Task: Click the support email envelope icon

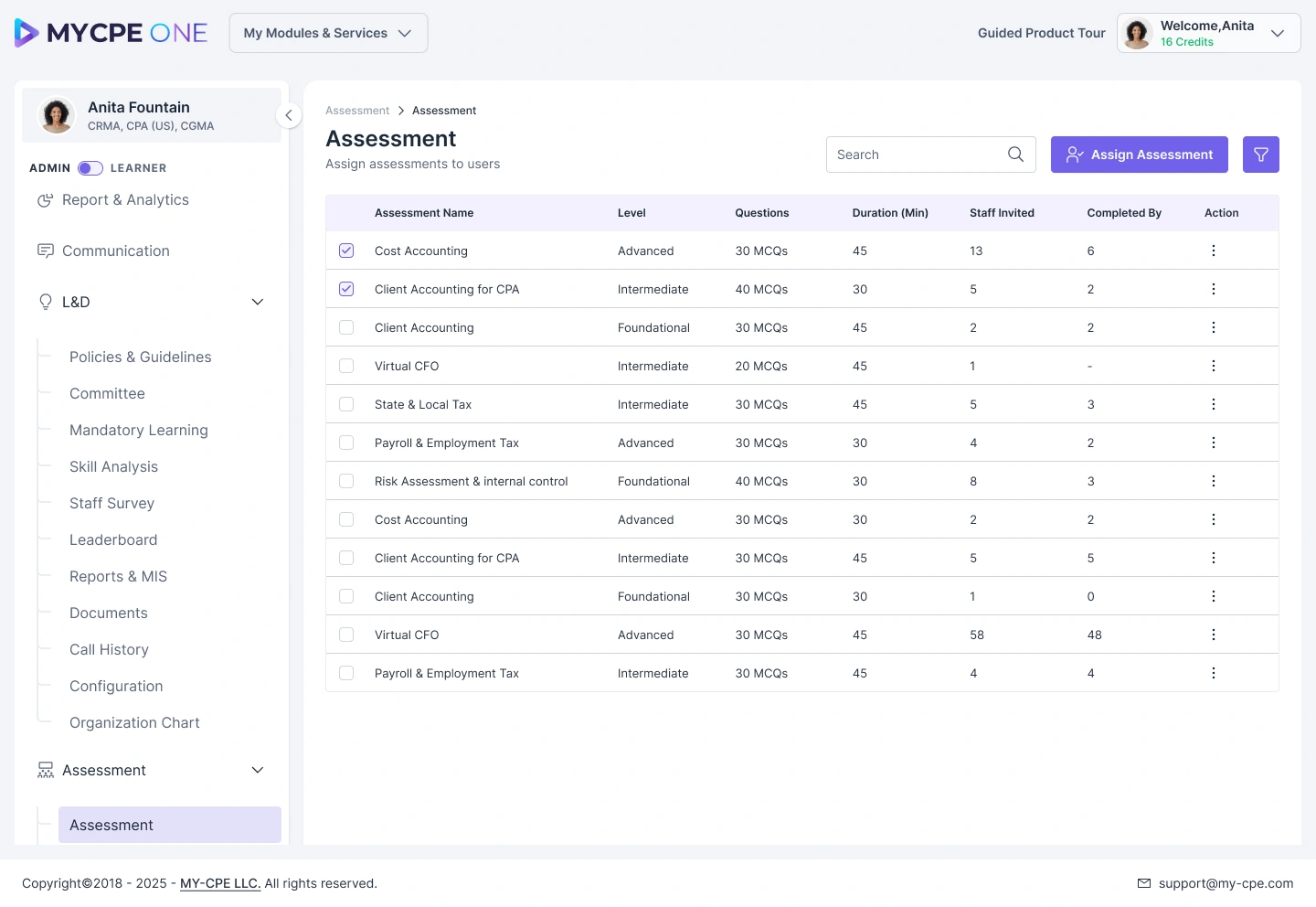Action: tap(1144, 883)
